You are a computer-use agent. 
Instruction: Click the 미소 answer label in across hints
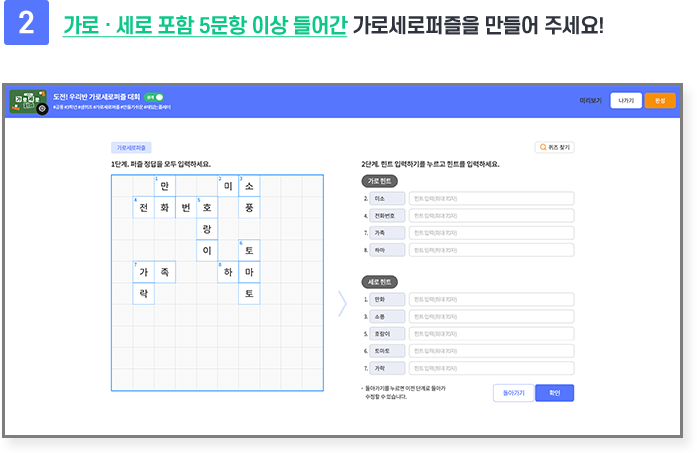pyautogui.click(x=387, y=198)
